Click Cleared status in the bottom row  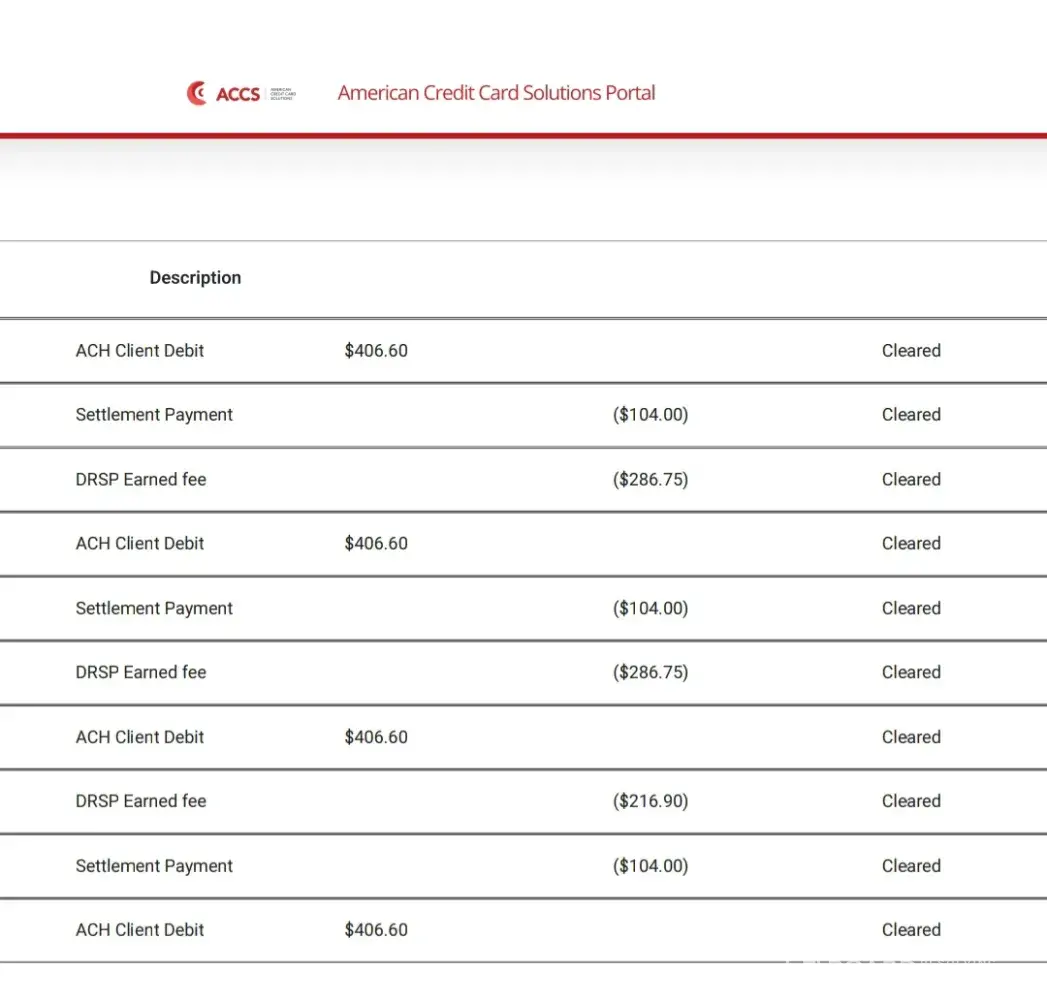click(911, 930)
